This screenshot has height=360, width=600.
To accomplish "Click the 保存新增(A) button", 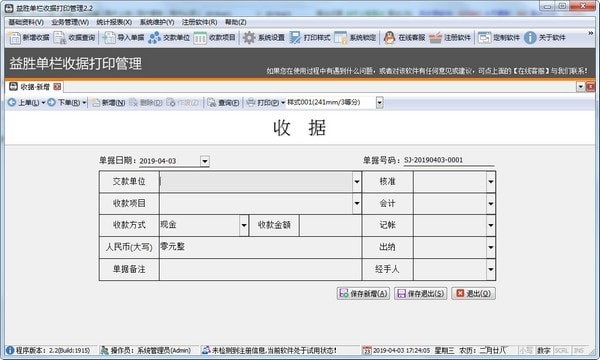I will tap(364, 293).
